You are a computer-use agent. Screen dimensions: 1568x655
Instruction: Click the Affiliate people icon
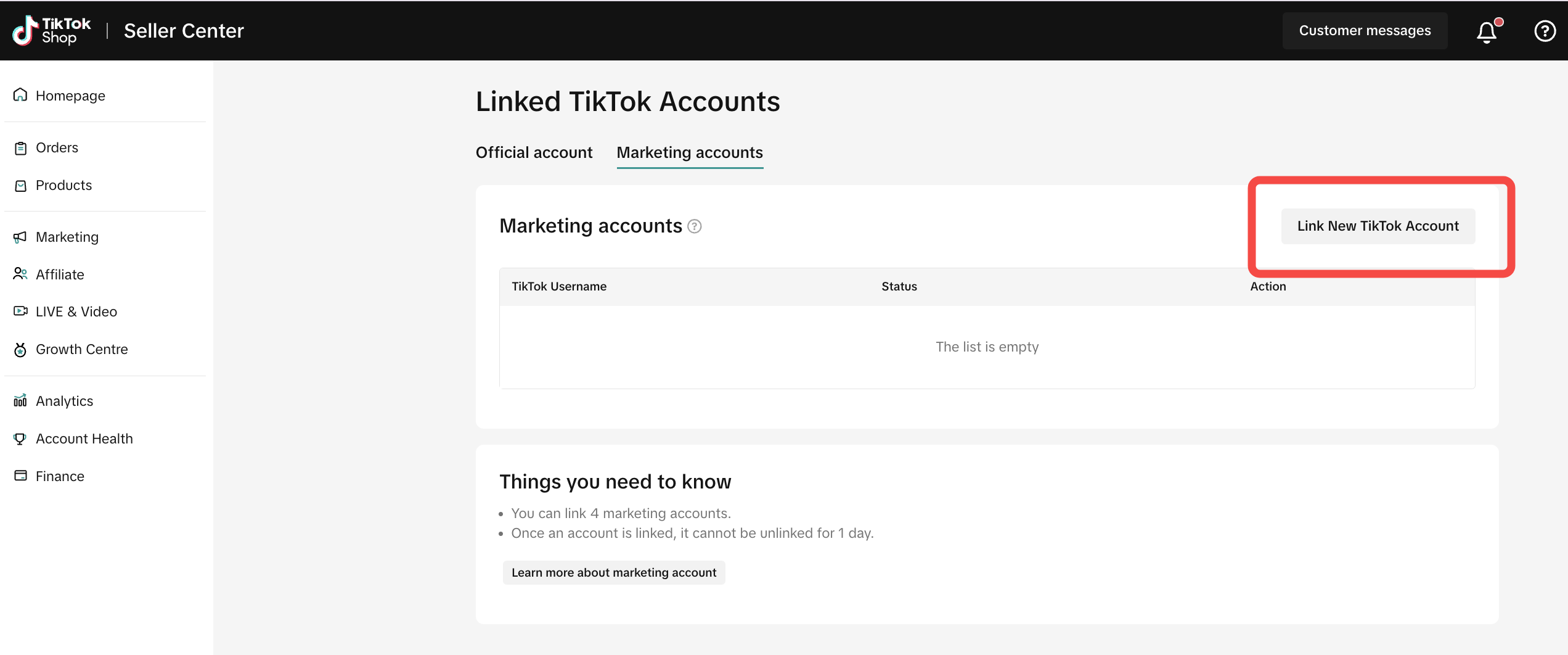(20, 274)
